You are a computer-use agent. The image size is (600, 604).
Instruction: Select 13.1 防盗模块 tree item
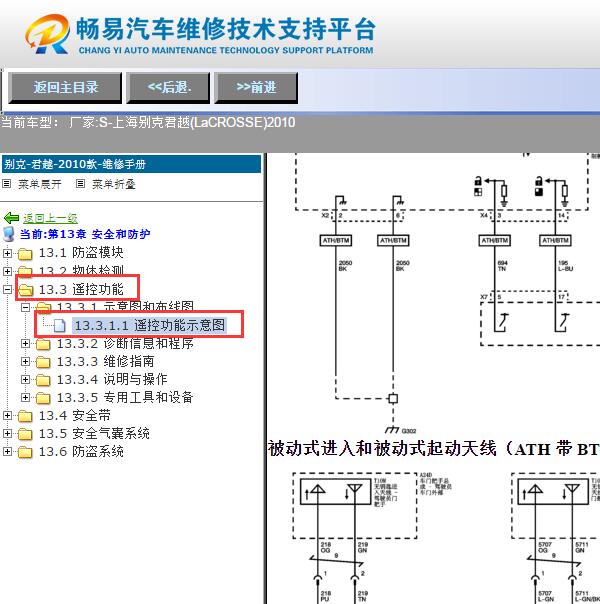[x=81, y=253]
